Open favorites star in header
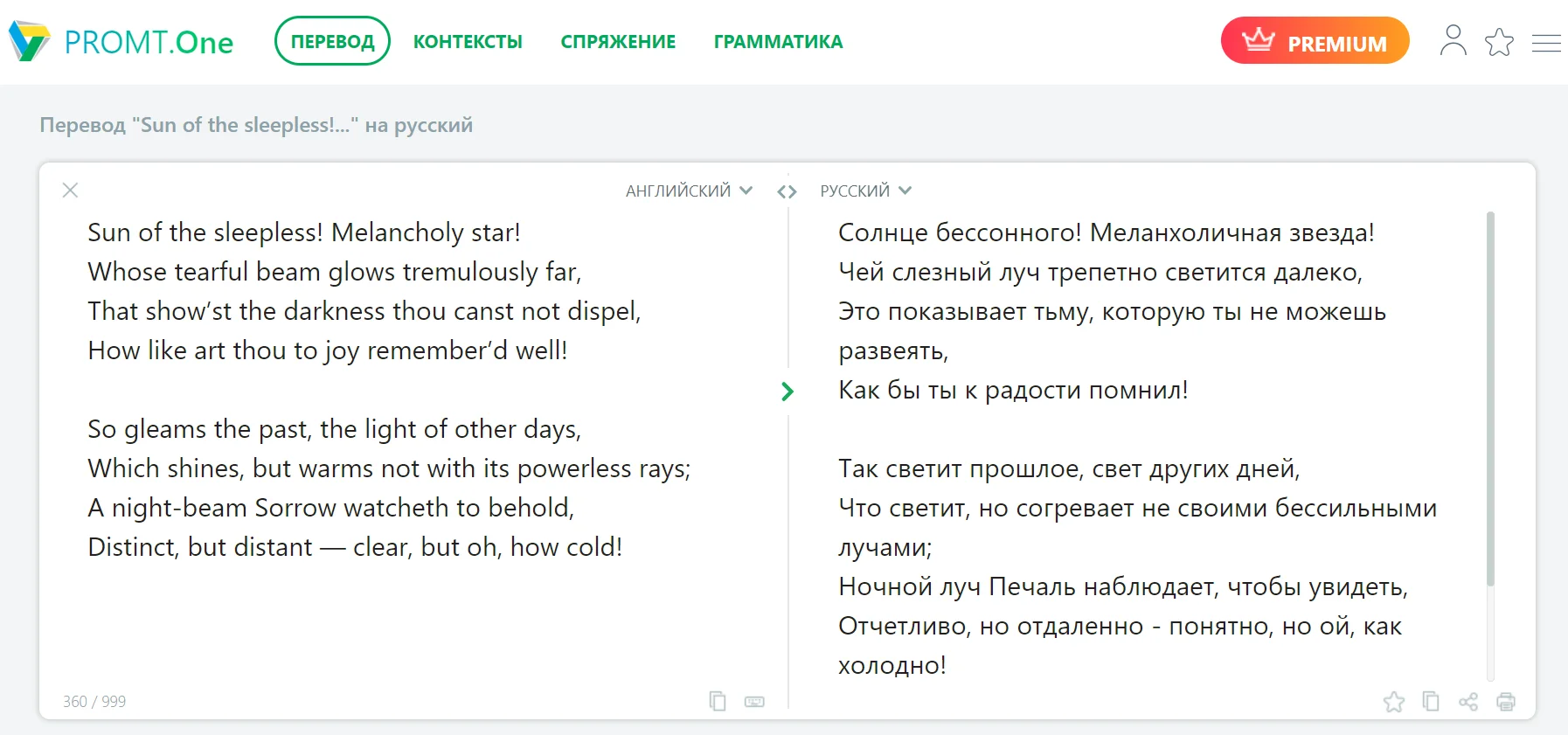Image resolution: width=1568 pixels, height=735 pixels. (x=1499, y=42)
